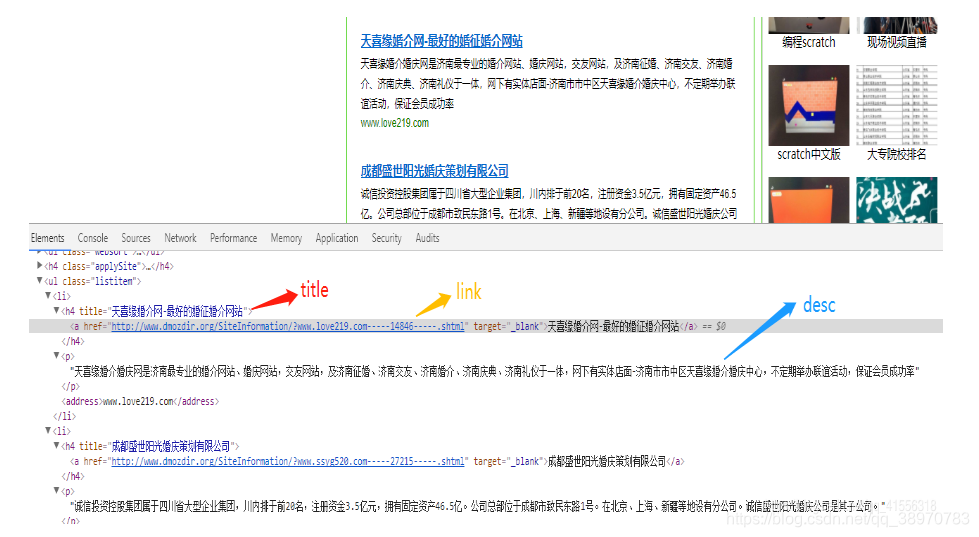
Task: Click the scratch中文版 thumbnail image
Action: 809,105
